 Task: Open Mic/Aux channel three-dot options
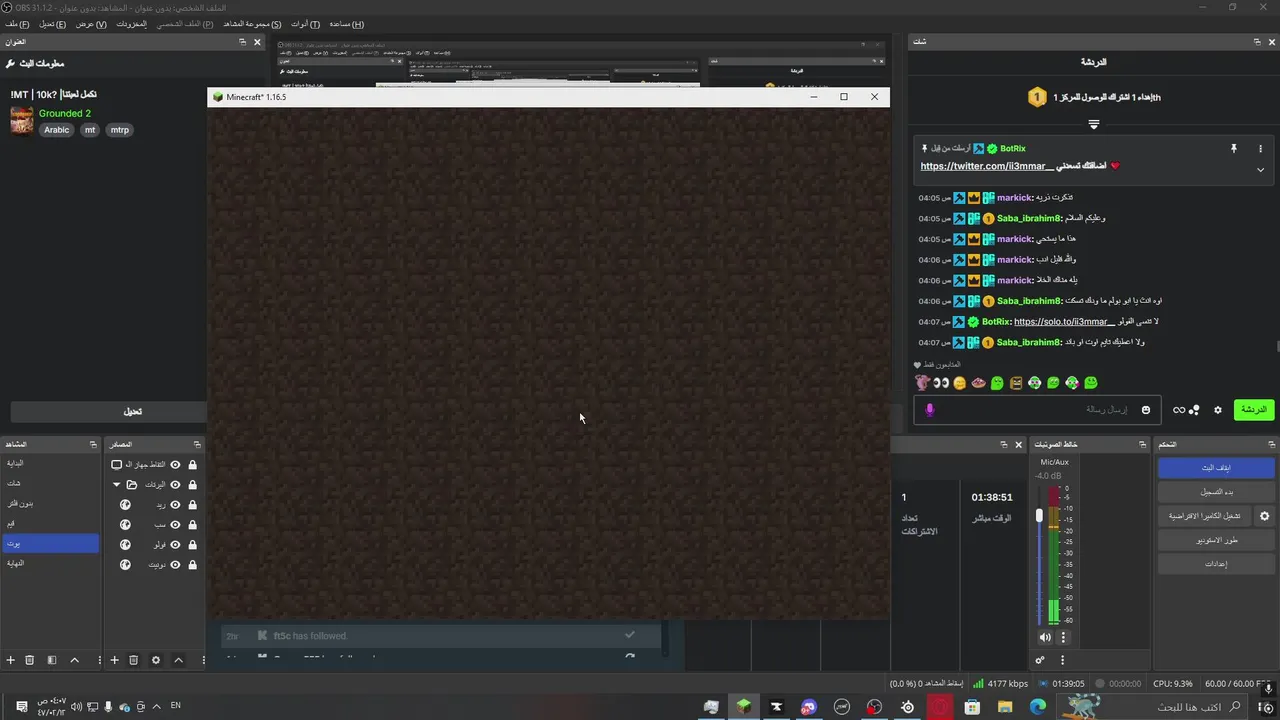click(x=1063, y=637)
